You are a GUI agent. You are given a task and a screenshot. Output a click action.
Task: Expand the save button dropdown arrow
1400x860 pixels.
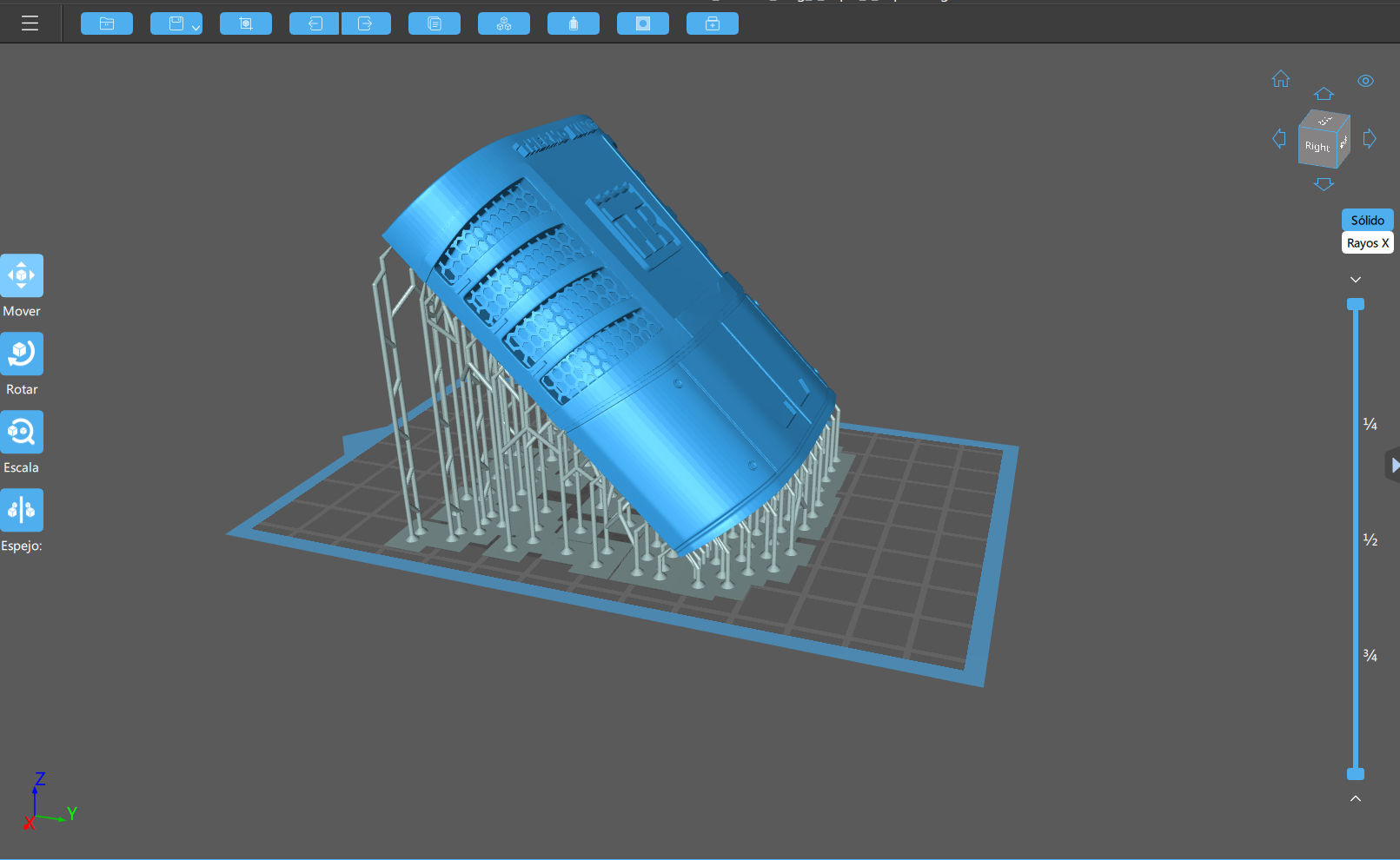pyautogui.click(x=196, y=28)
